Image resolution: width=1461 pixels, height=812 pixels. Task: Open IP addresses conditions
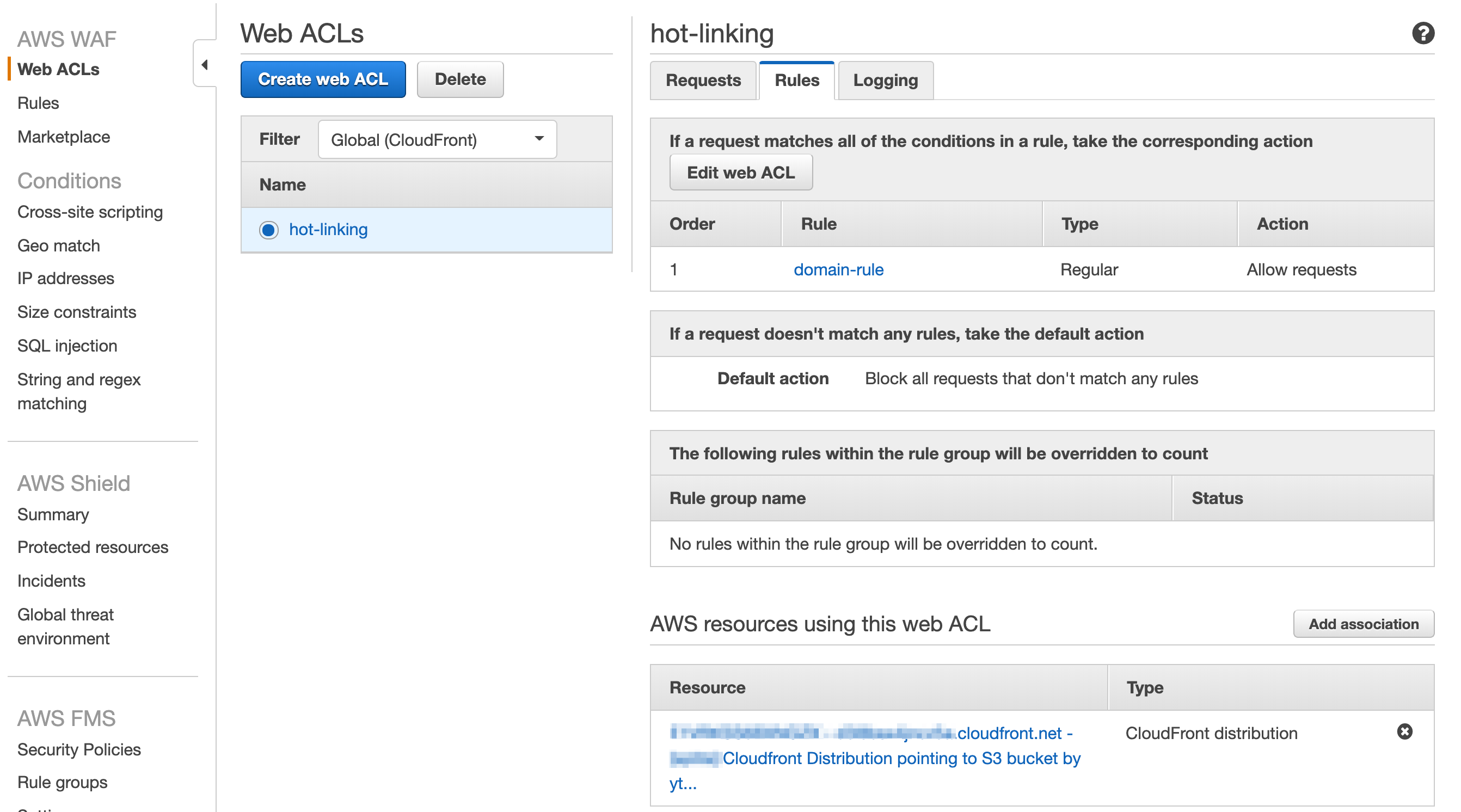click(65, 278)
